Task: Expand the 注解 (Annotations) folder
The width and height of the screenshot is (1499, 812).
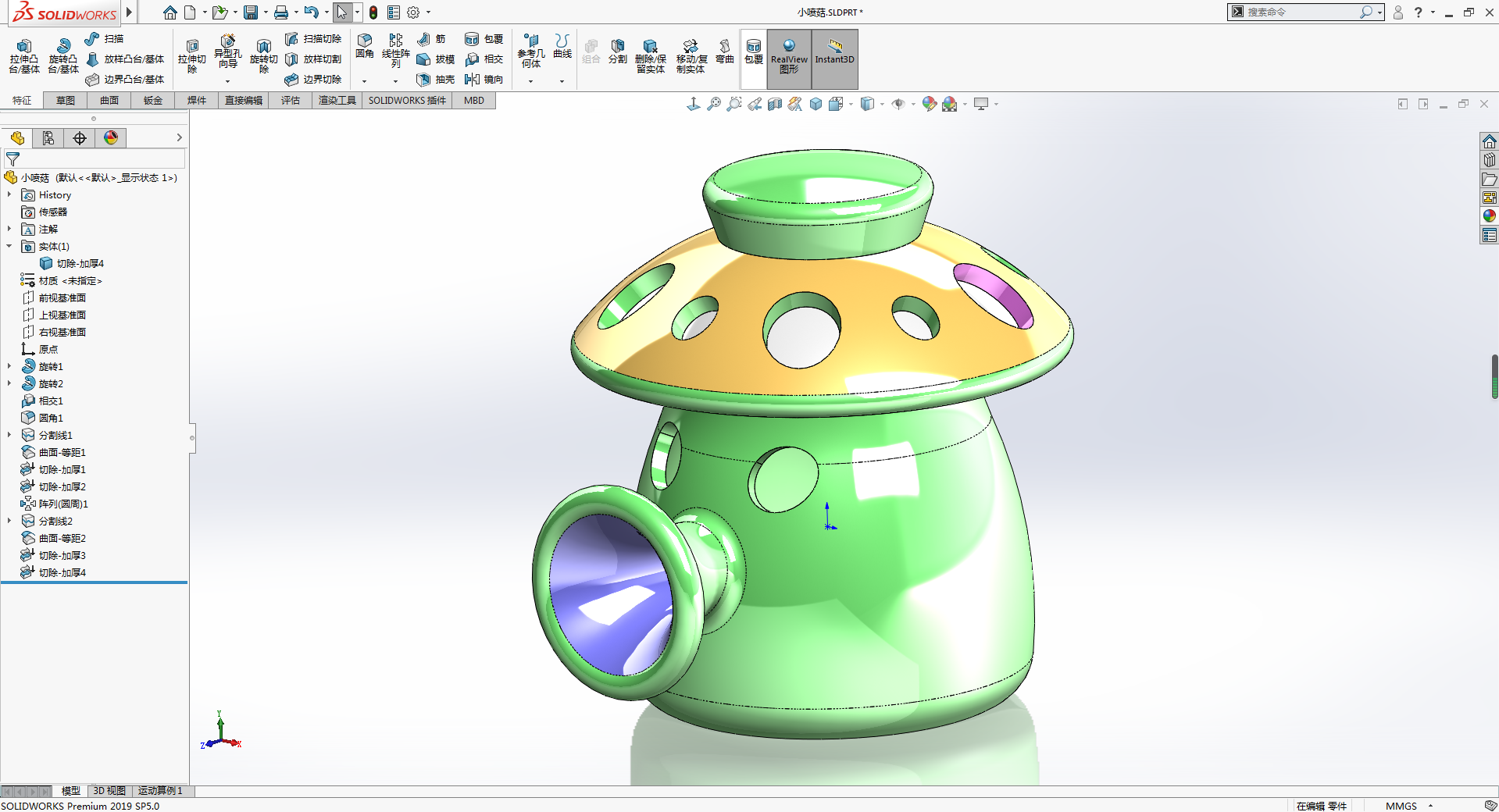Action: pyautogui.click(x=9, y=230)
